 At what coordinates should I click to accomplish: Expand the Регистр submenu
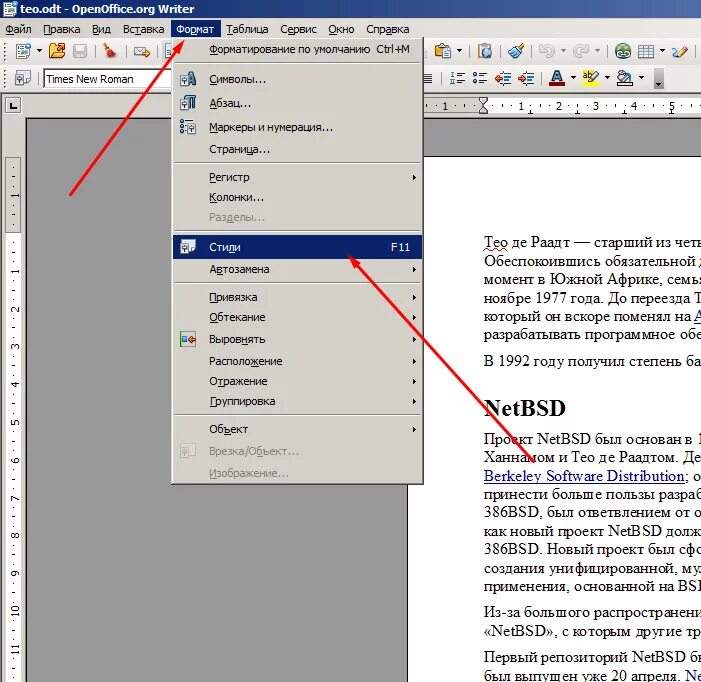click(x=297, y=177)
